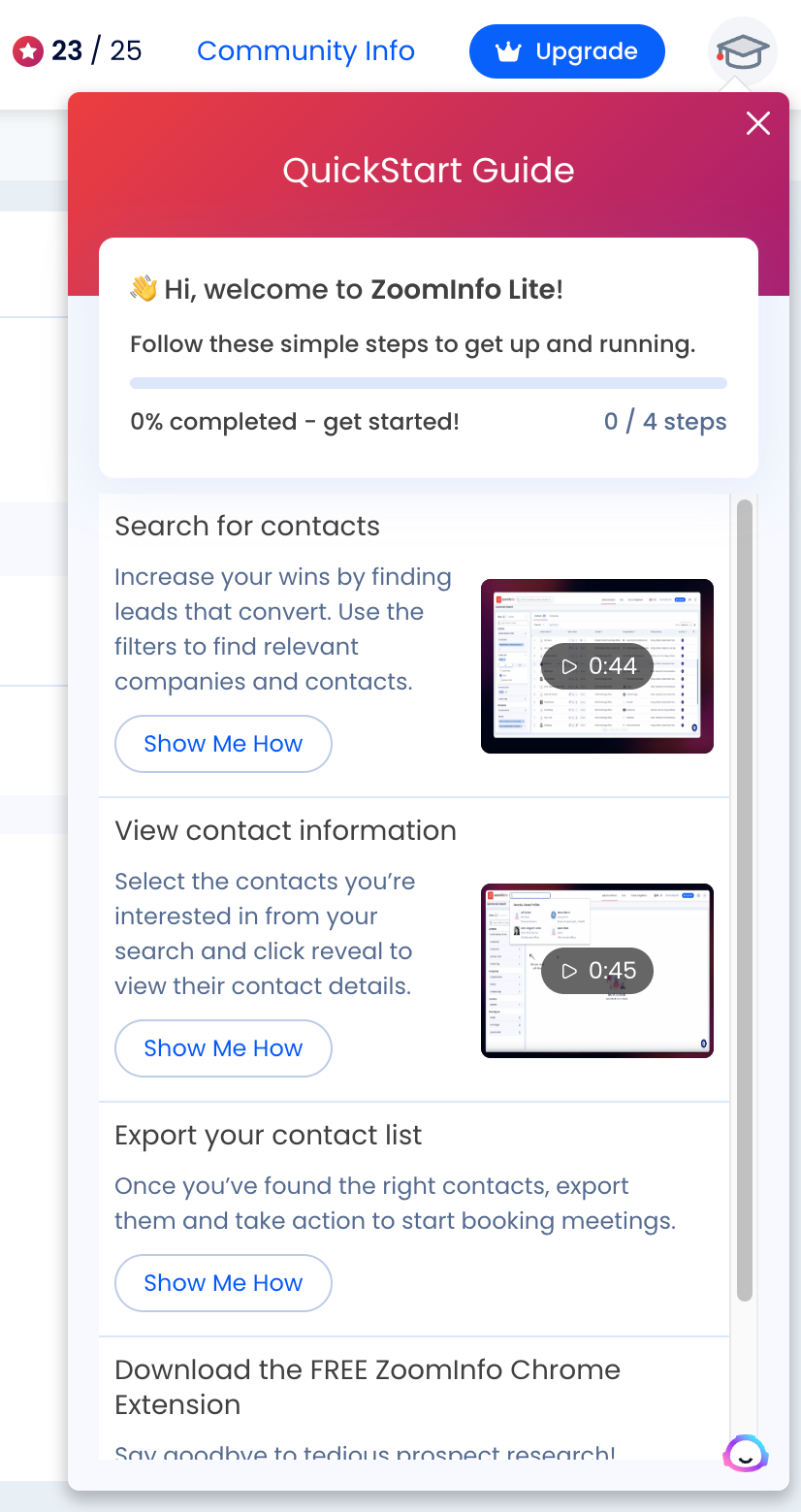Click the Upgrade button
Viewport: 801px width, 1512px height.
pyautogui.click(x=566, y=51)
